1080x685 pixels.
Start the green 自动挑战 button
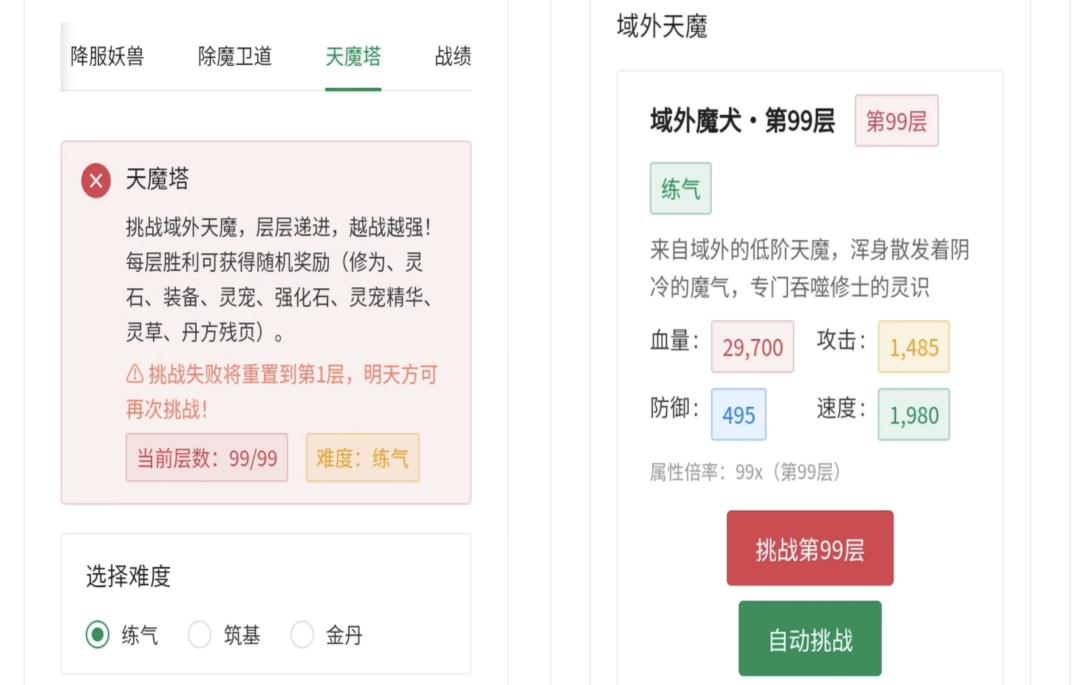810,639
